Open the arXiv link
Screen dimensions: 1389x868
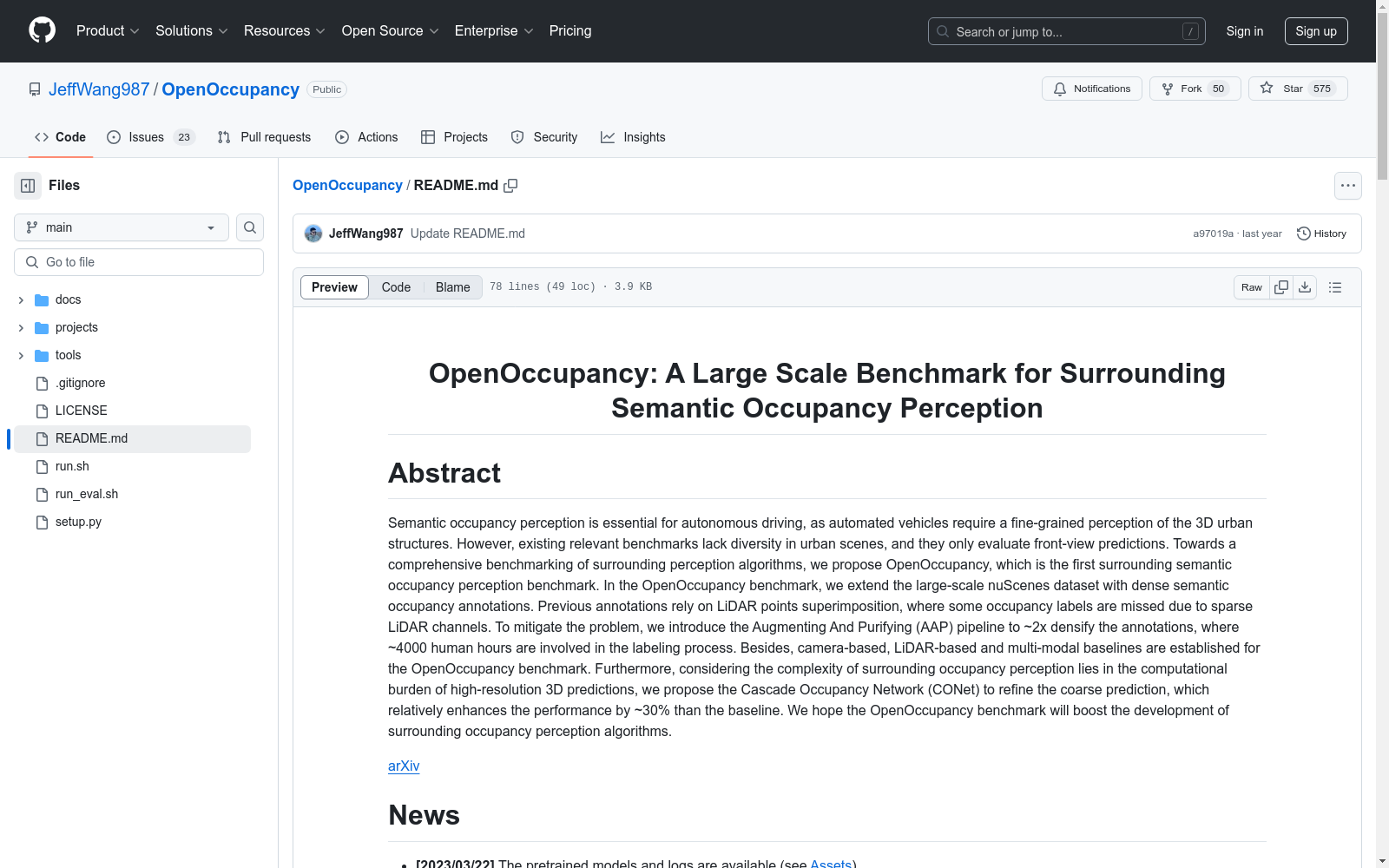pos(404,766)
